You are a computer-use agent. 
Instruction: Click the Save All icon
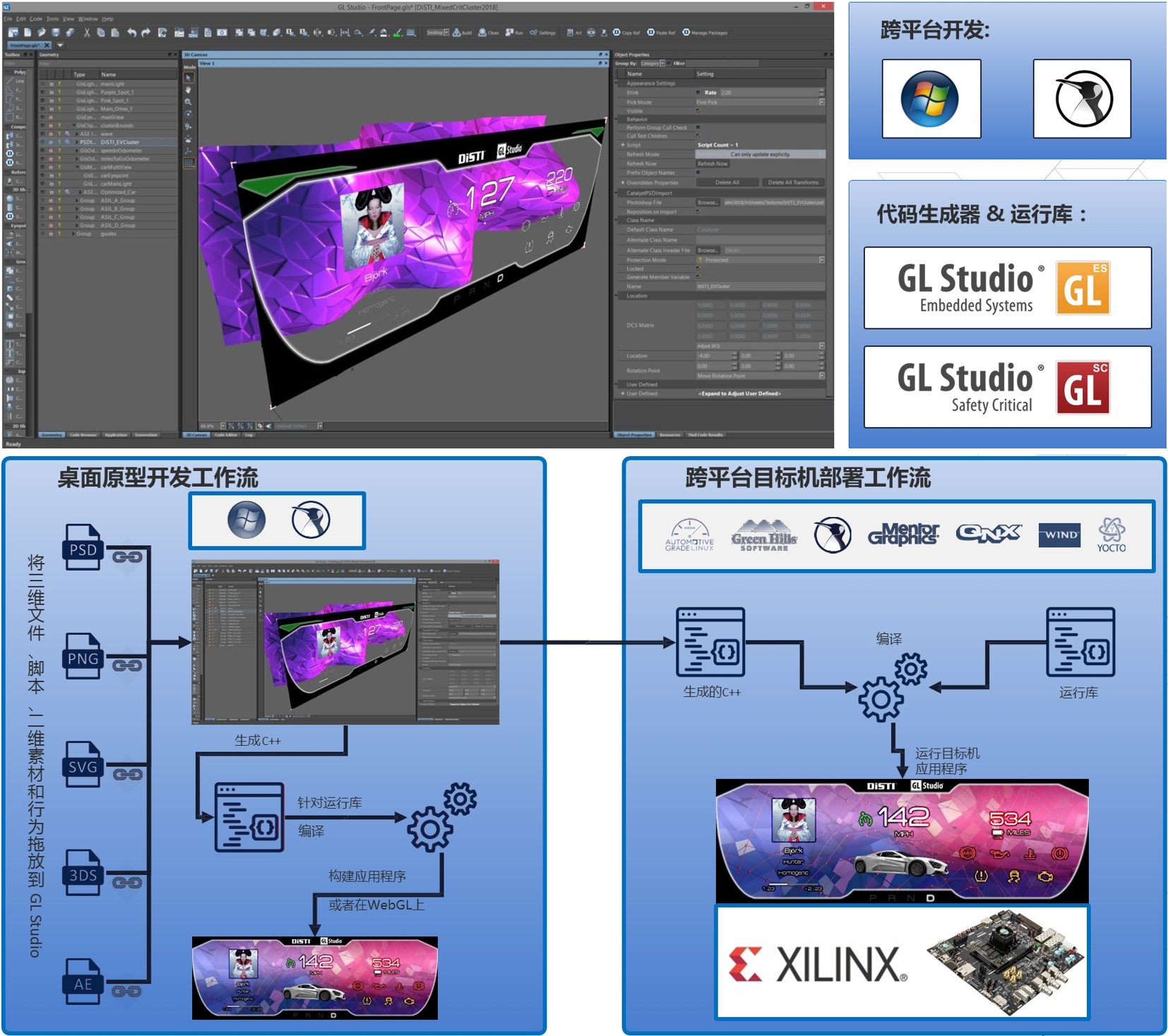pos(70,32)
